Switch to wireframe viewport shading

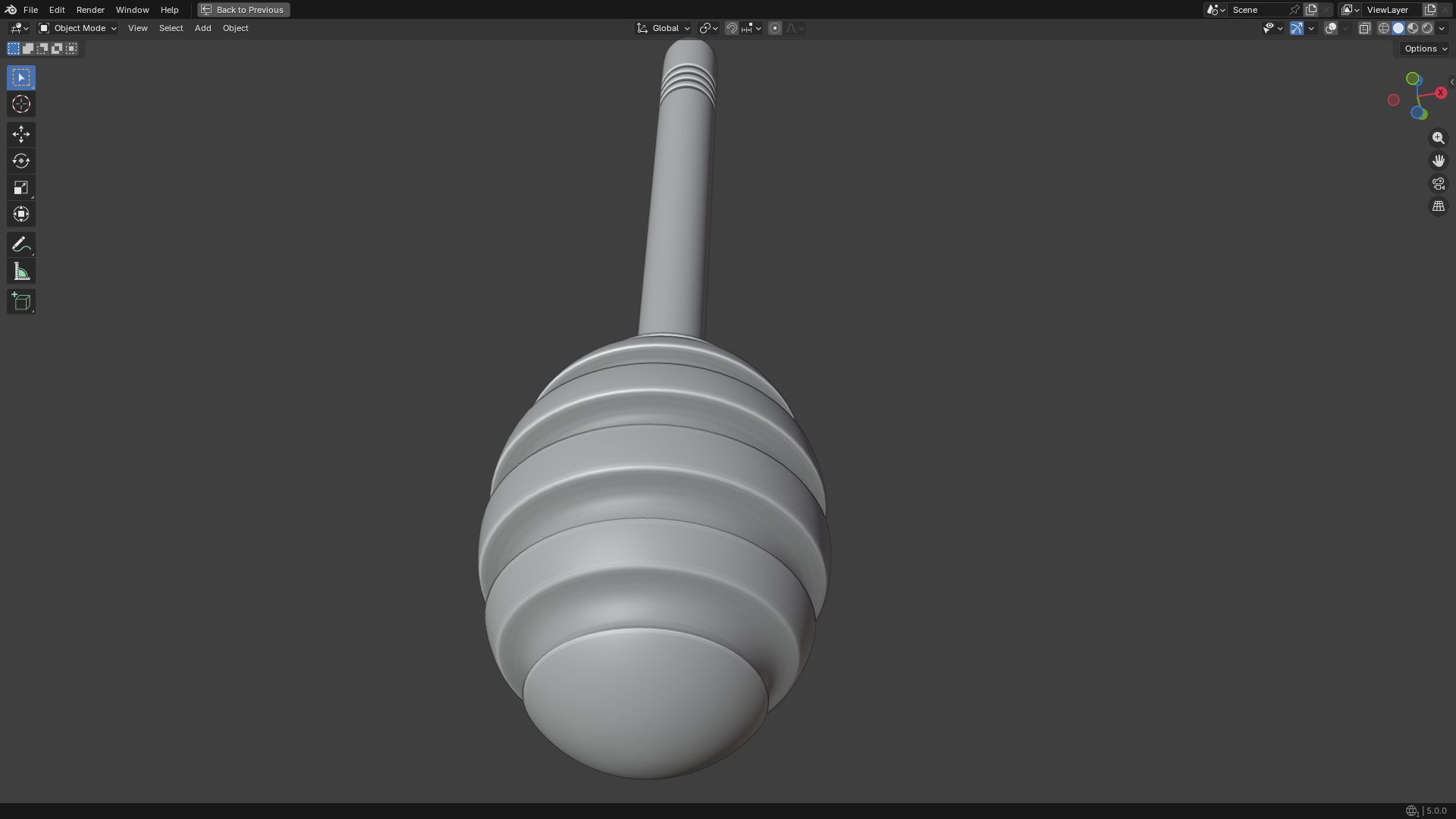click(x=1384, y=28)
